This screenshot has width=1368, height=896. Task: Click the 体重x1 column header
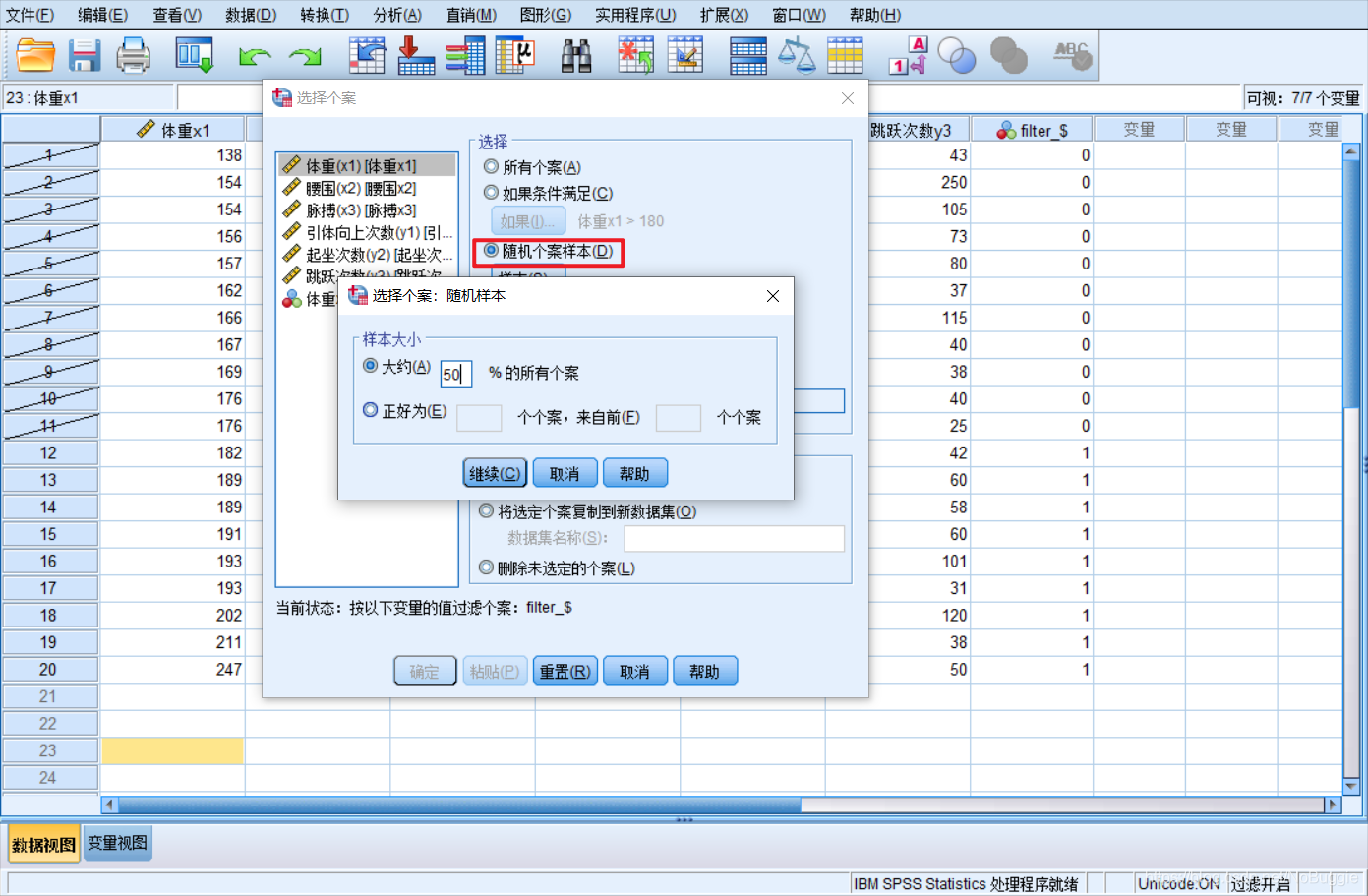pyautogui.click(x=173, y=130)
